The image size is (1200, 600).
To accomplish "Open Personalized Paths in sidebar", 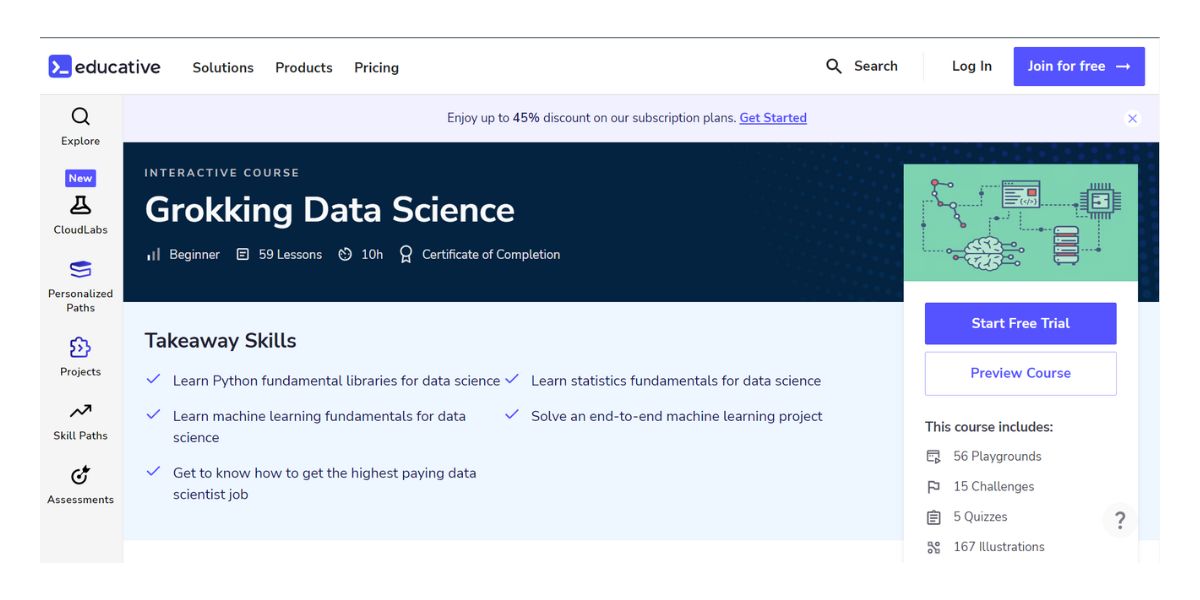I will tap(80, 285).
